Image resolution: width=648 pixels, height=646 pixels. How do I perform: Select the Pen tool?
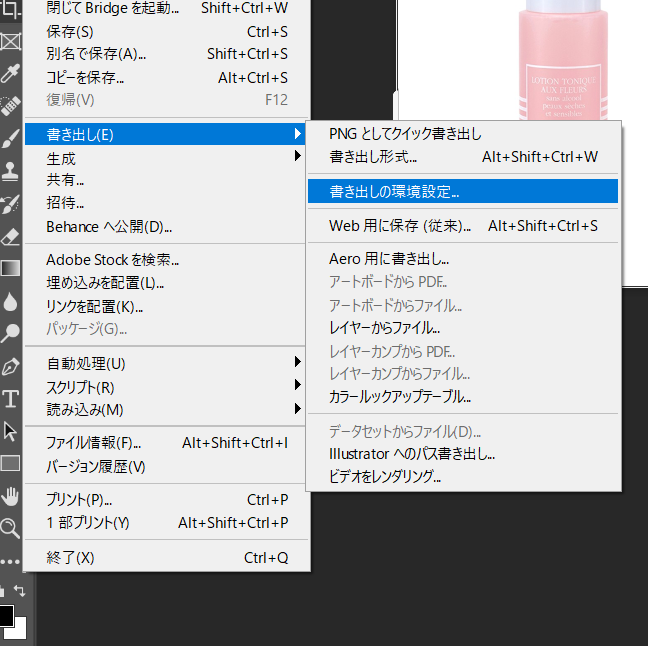point(10,366)
